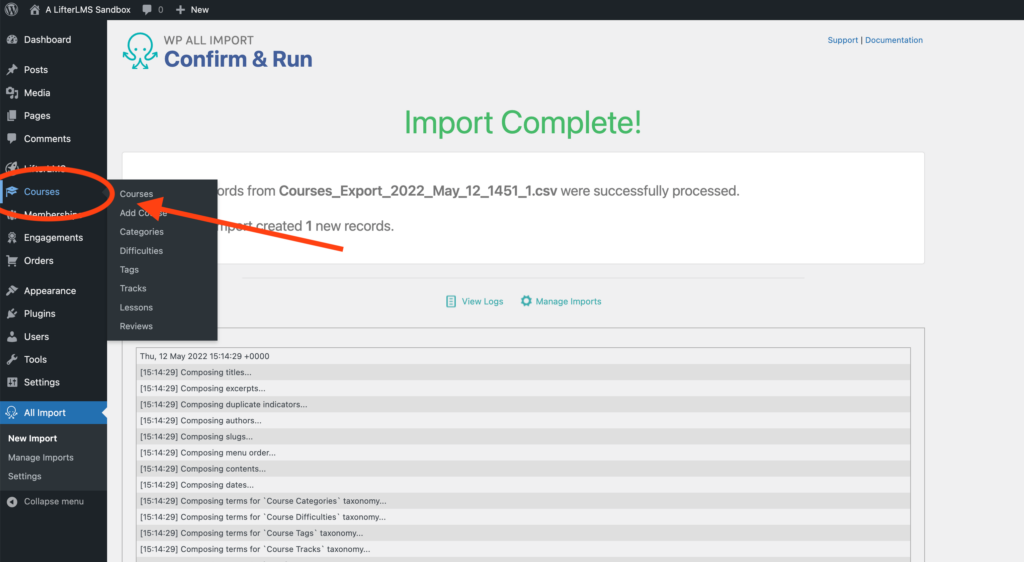Click the Manage Imports gear icon
The image size is (1024, 562).
(x=526, y=301)
